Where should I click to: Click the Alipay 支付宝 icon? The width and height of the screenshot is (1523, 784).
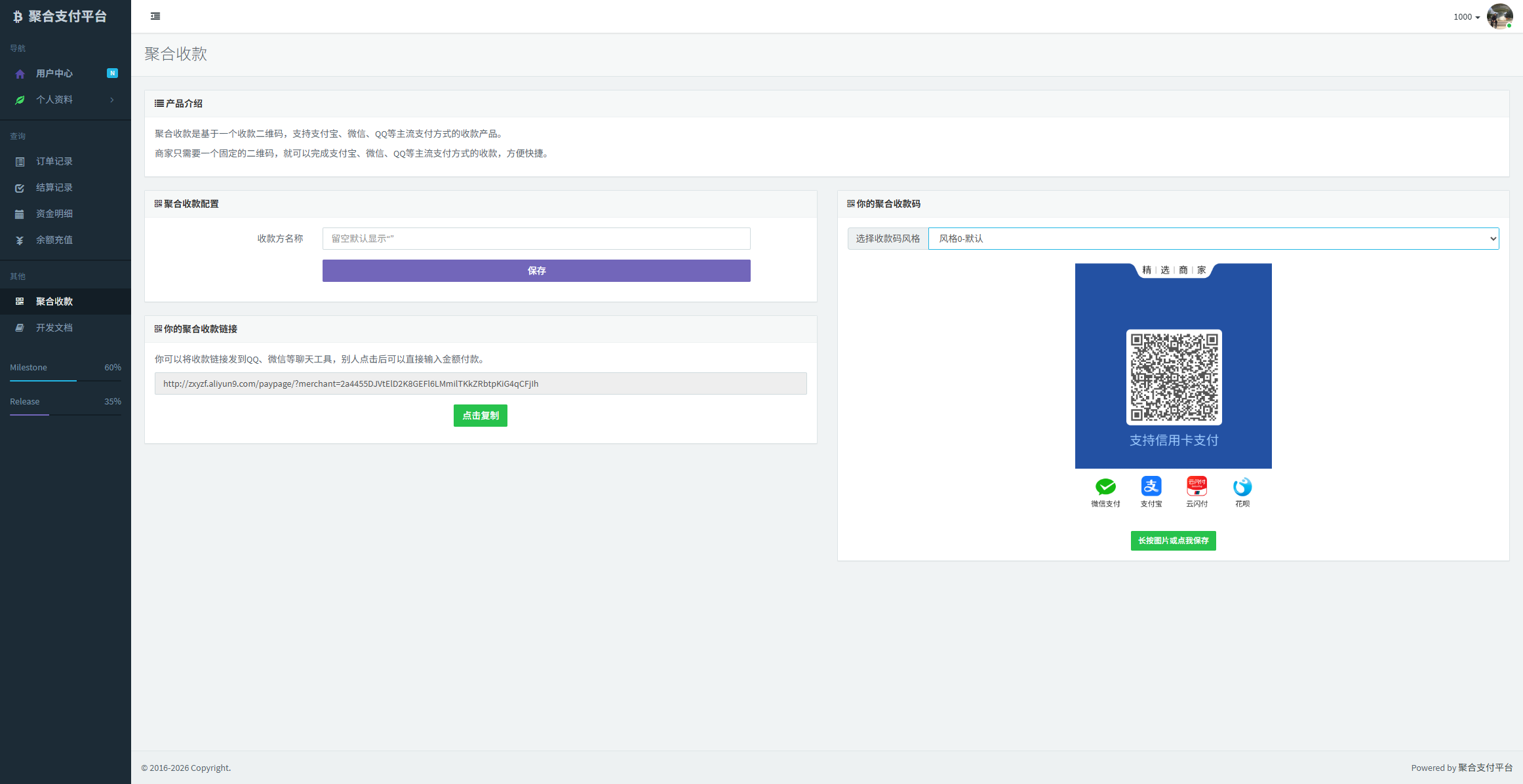1151,486
